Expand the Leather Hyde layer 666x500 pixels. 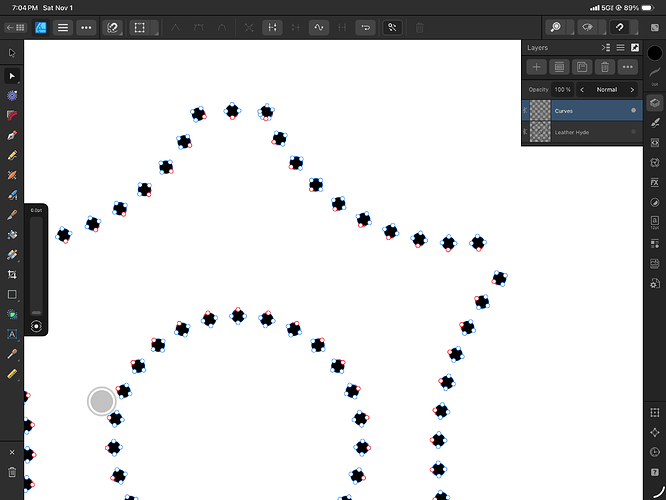pos(526,131)
